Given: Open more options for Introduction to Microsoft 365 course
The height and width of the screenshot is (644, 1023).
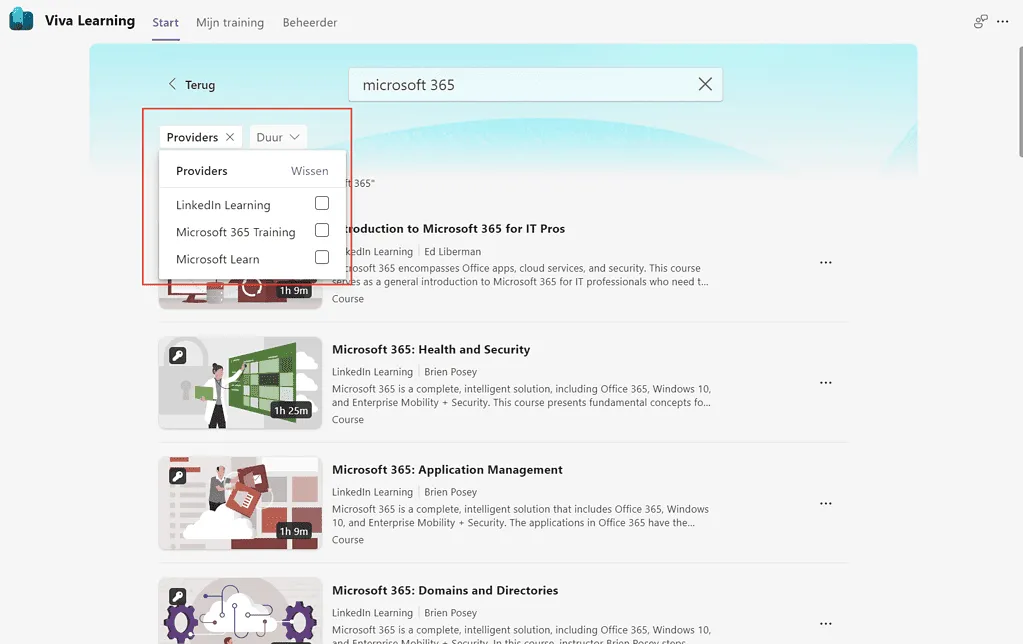Looking at the screenshot, I should (825, 263).
